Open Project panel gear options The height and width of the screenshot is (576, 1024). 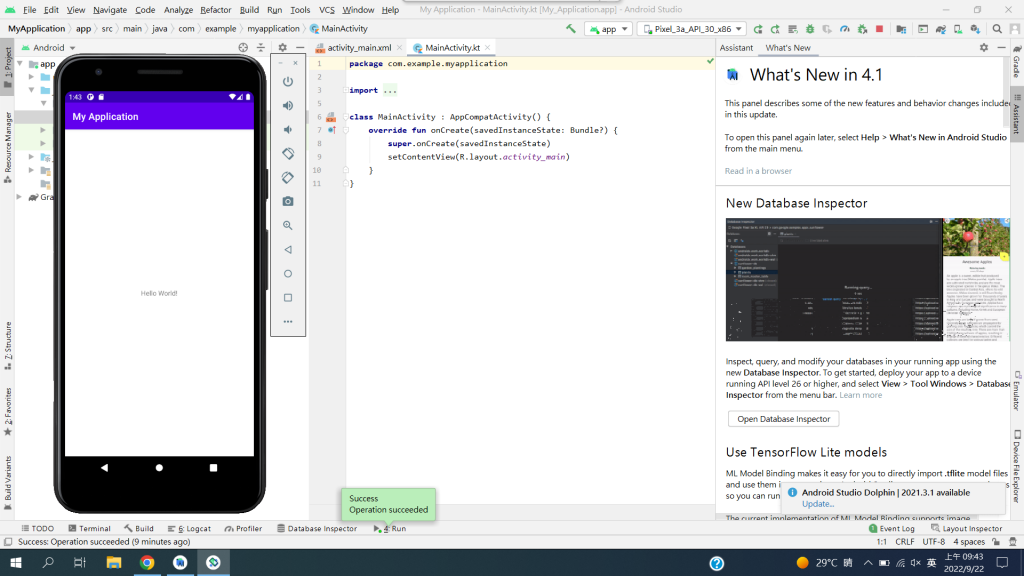(282, 48)
